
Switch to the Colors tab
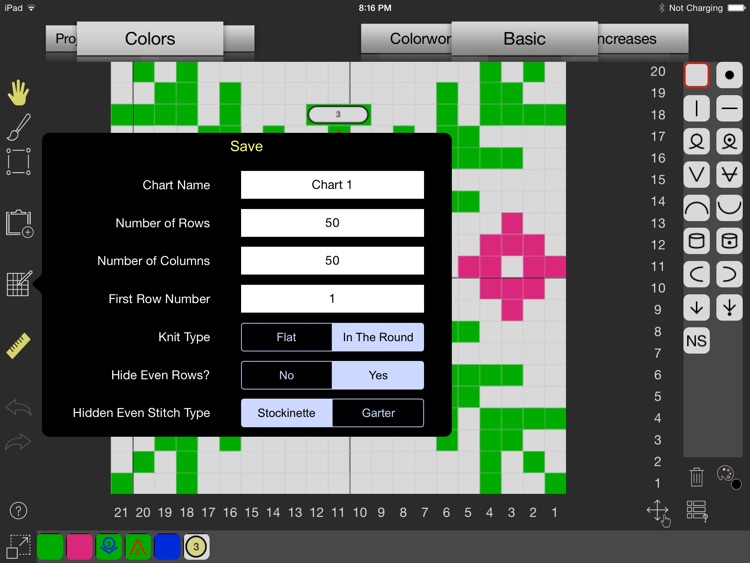[150, 39]
